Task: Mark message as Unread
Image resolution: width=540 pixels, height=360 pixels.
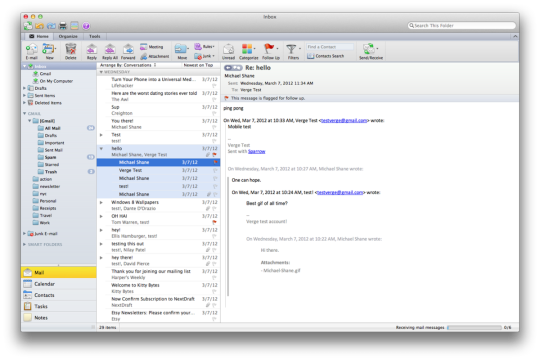Action: click(x=228, y=51)
